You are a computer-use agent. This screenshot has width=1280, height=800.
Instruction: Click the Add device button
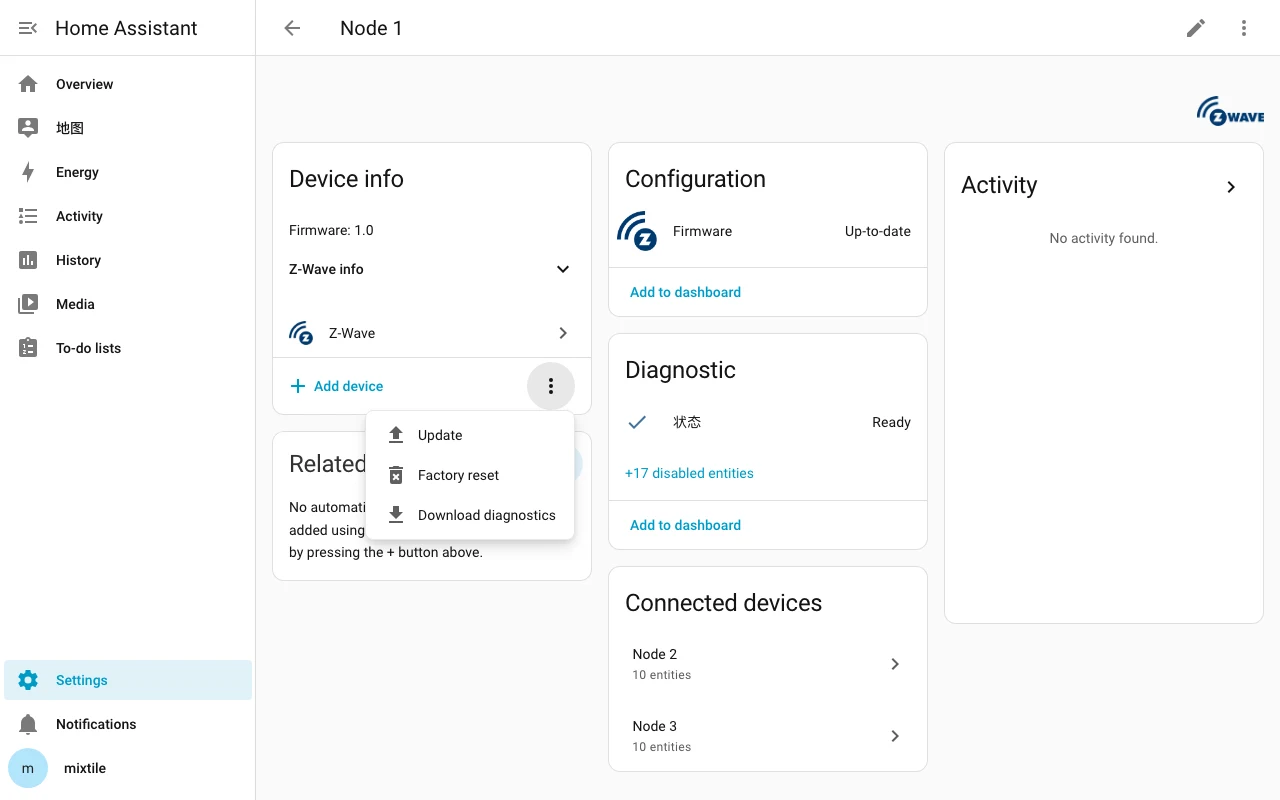(x=336, y=386)
